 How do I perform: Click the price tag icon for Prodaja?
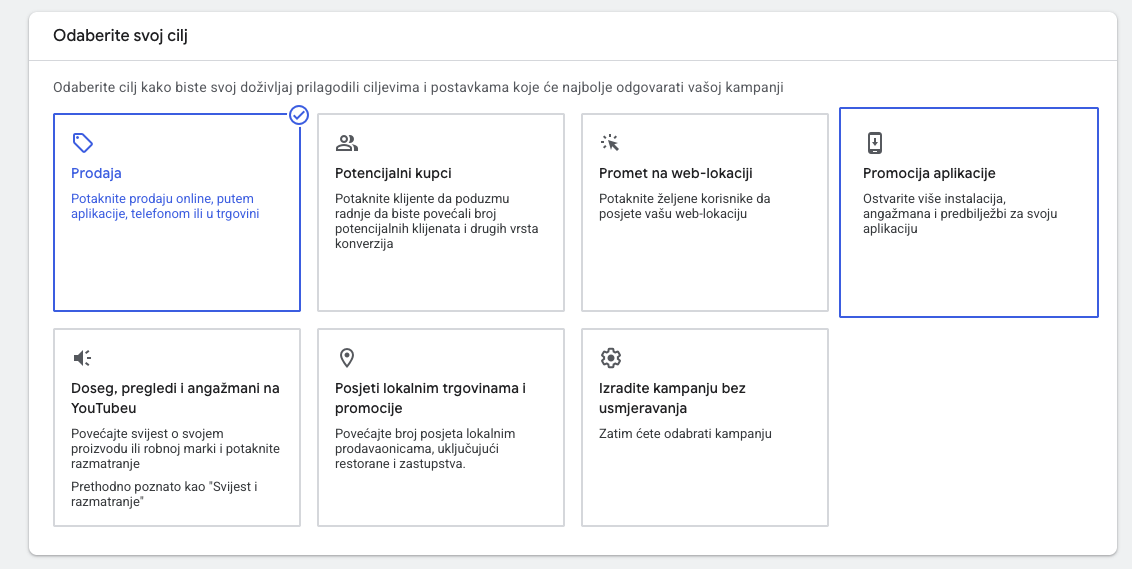[x=83, y=142]
